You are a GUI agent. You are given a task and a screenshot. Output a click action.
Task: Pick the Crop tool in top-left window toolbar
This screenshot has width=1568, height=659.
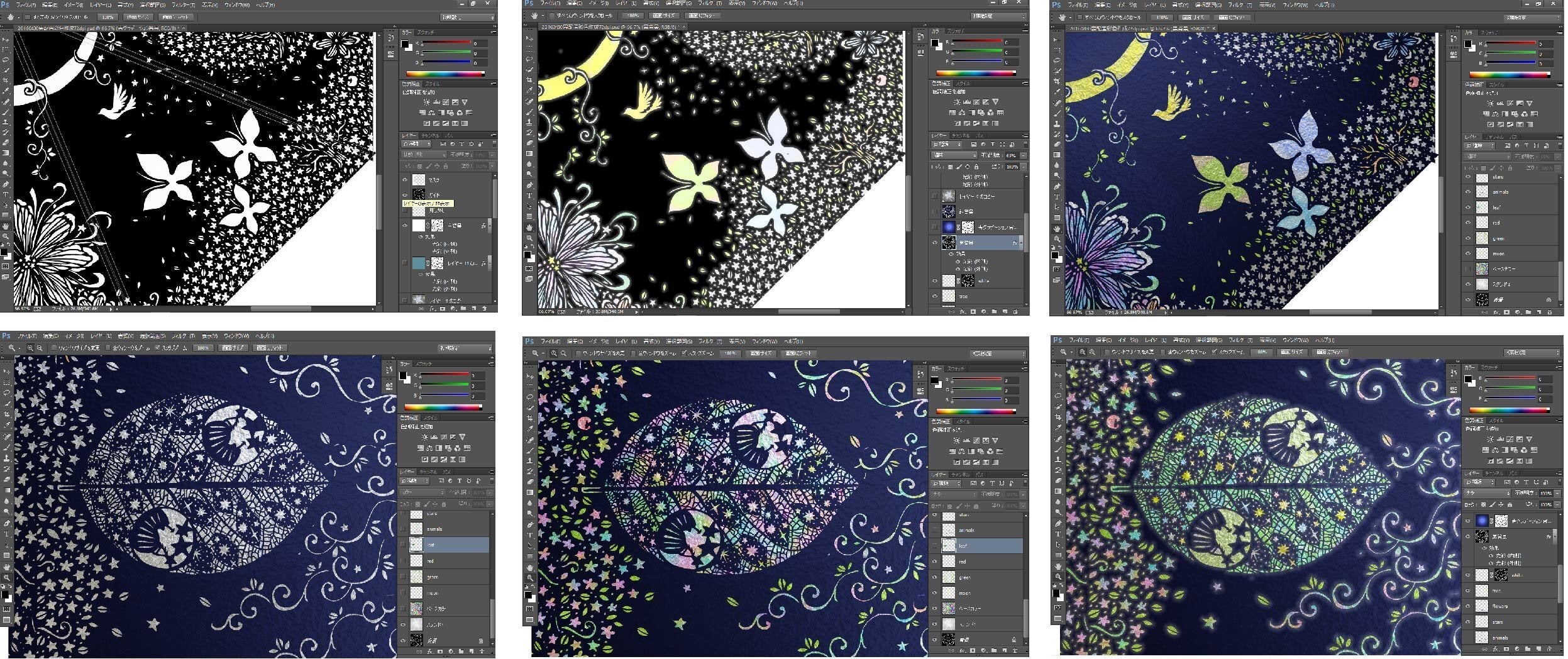(x=6, y=80)
